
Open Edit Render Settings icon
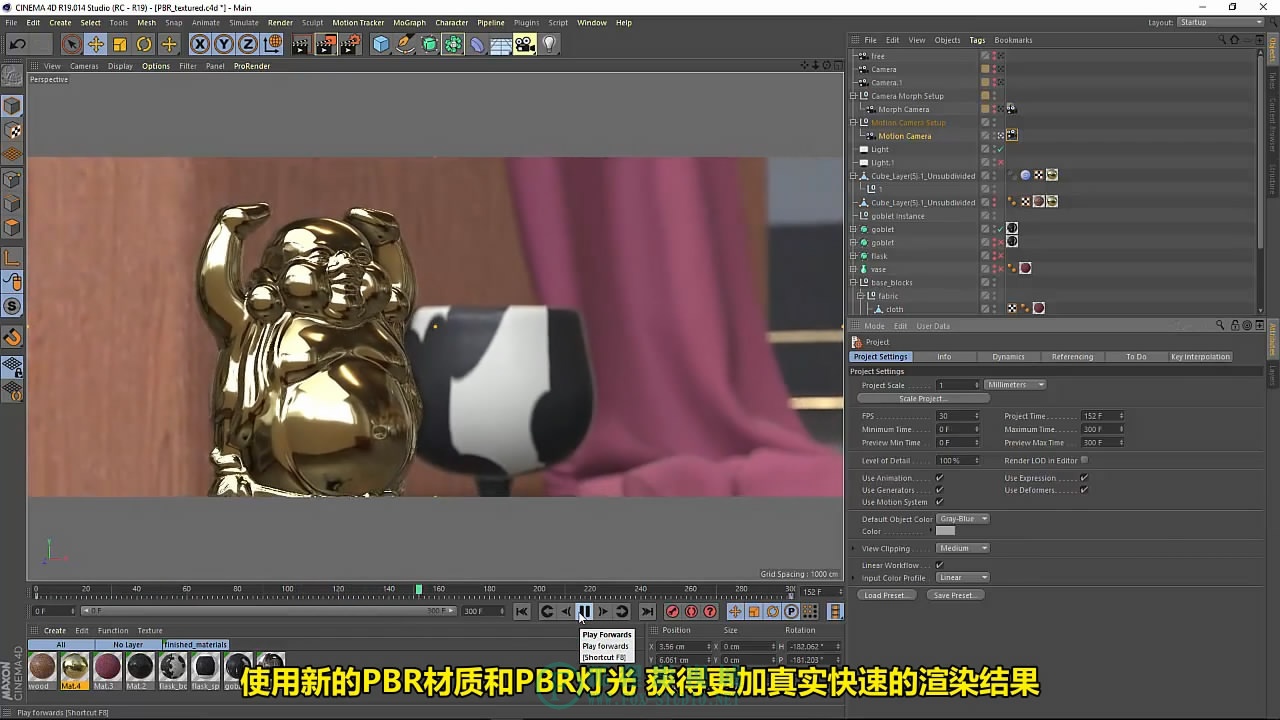click(x=351, y=44)
